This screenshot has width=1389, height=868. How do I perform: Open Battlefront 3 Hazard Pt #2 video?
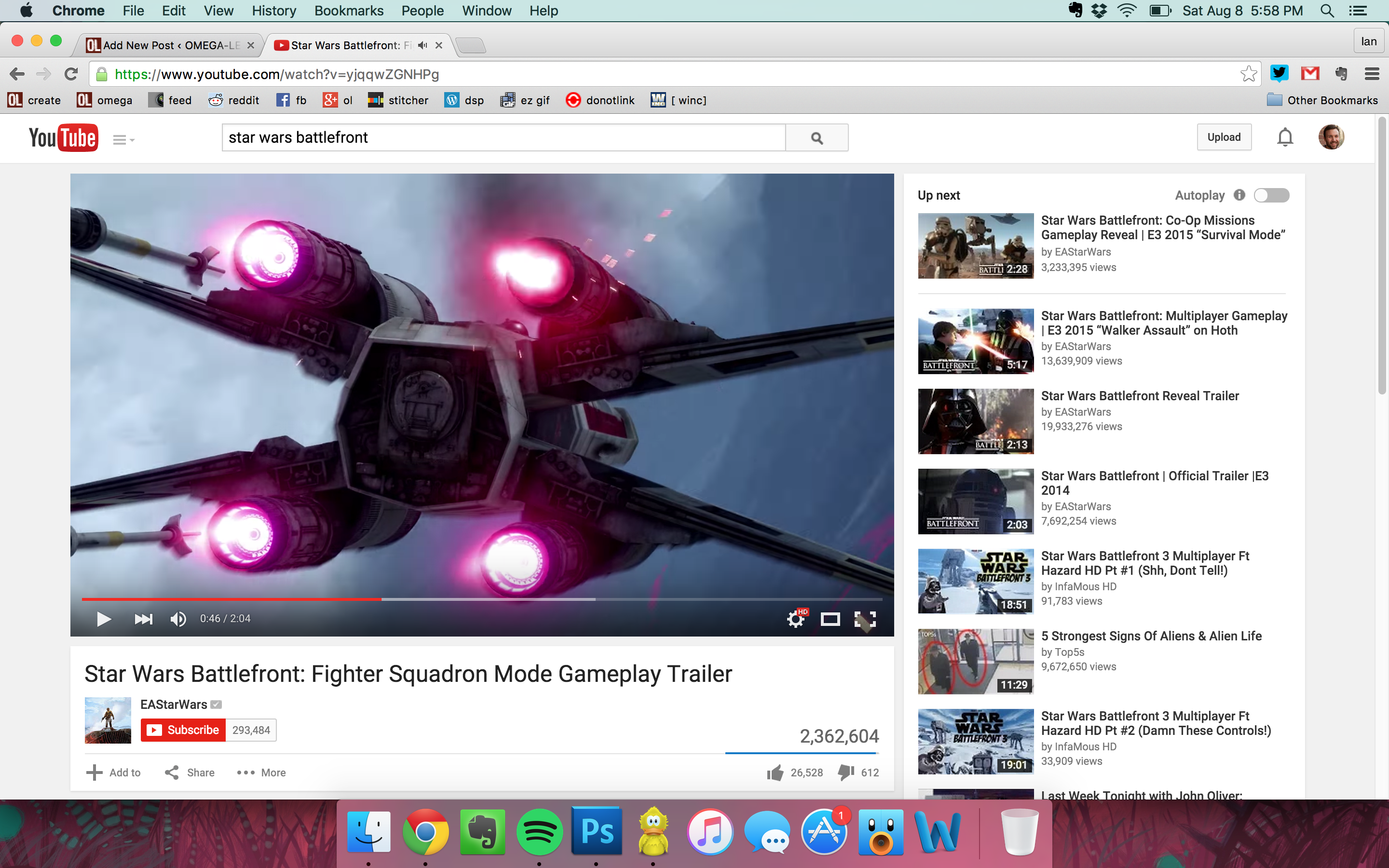pyautogui.click(x=1156, y=723)
